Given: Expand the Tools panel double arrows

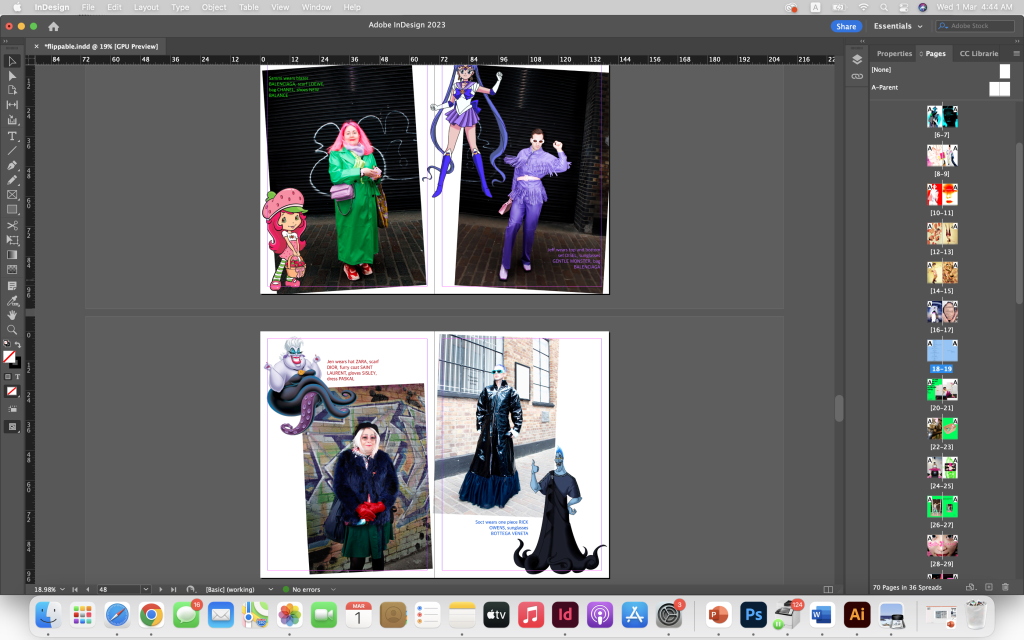Looking at the screenshot, I should [5, 41].
